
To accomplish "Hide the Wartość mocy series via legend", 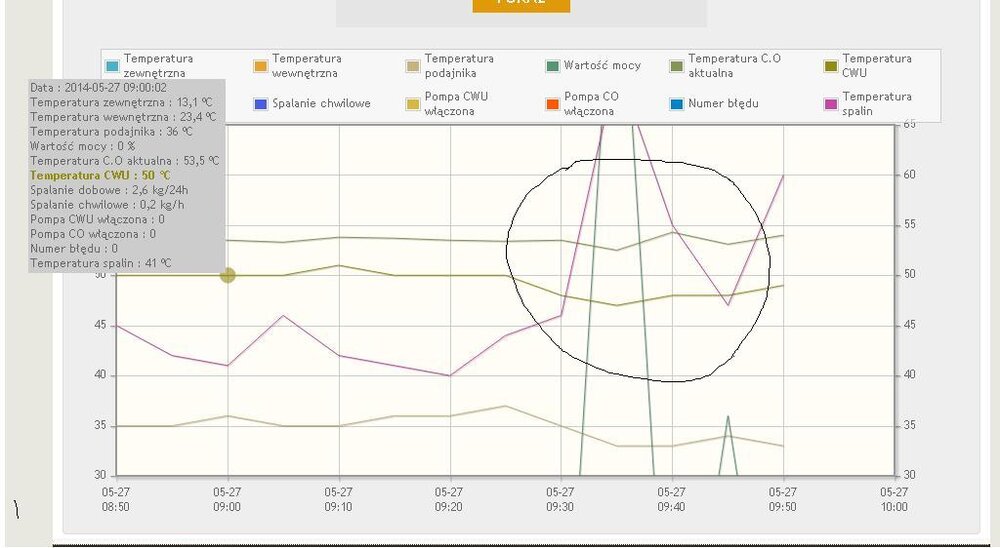I will click(552, 66).
